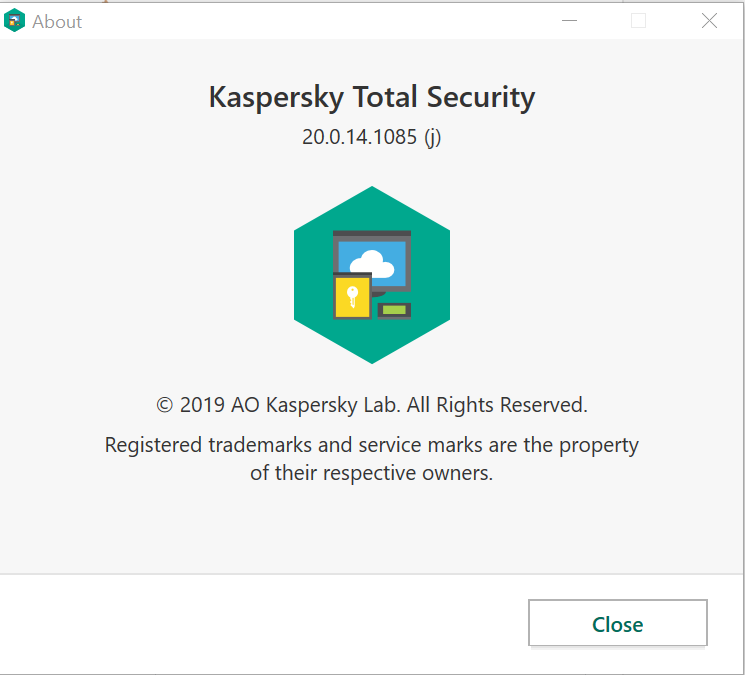Viewport: 745px width, 675px height.
Task: Click the © copyright symbol
Action: [x=165, y=405]
